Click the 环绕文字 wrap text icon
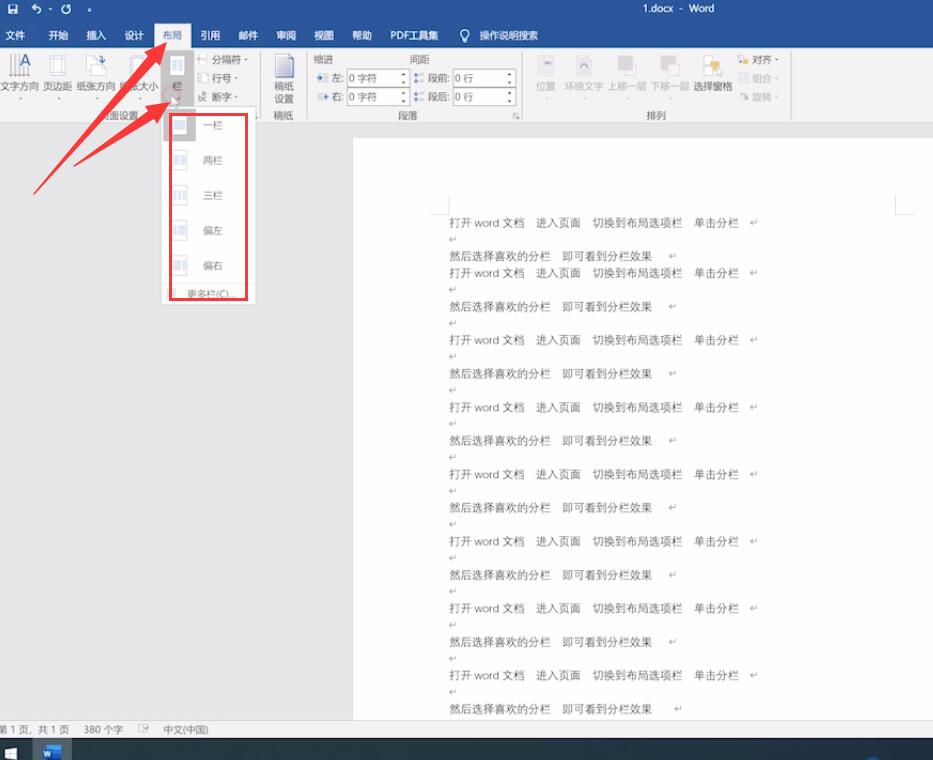This screenshot has height=760, width=933. pyautogui.click(x=584, y=74)
